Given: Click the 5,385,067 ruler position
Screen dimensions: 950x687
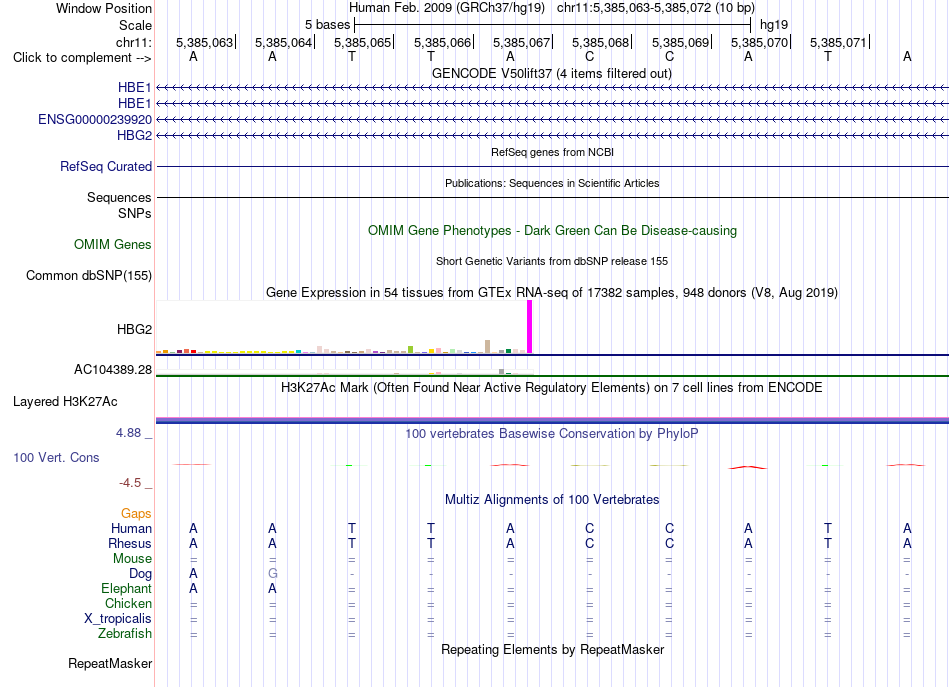Looking at the screenshot, I should [522, 42].
